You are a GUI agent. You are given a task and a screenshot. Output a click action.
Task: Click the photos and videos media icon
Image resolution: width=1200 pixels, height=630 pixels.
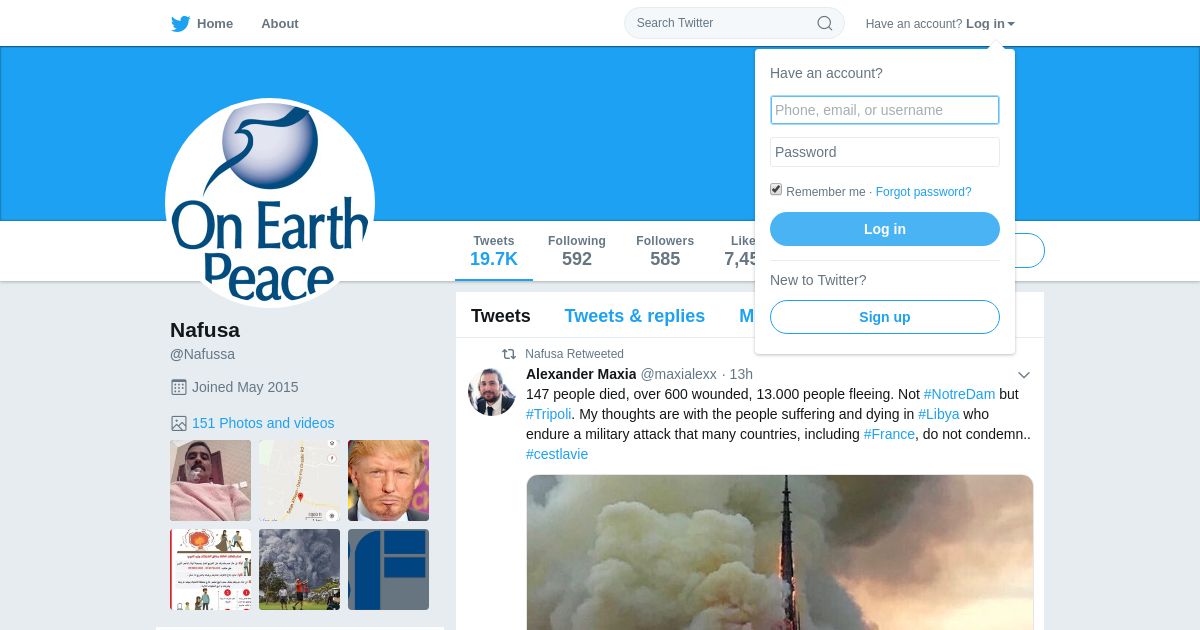point(179,423)
